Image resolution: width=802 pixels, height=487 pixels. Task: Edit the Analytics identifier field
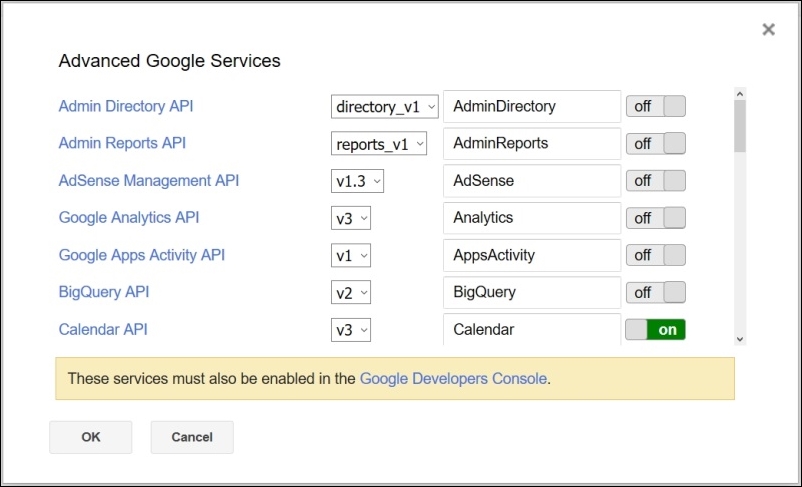click(x=532, y=218)
